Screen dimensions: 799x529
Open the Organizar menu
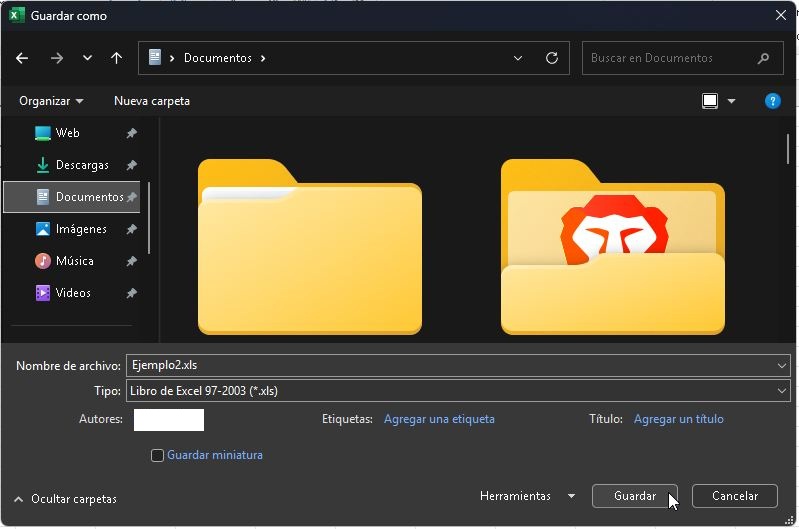click(x=51, y=101)
